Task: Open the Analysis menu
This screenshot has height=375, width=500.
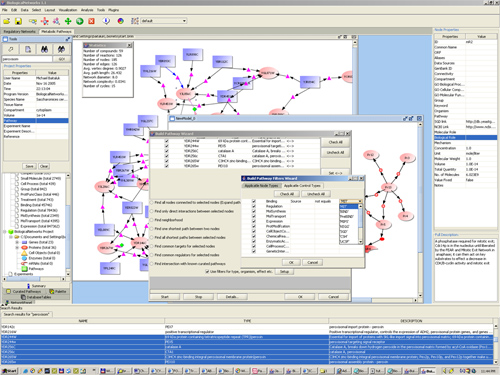Action: [87, 10]
